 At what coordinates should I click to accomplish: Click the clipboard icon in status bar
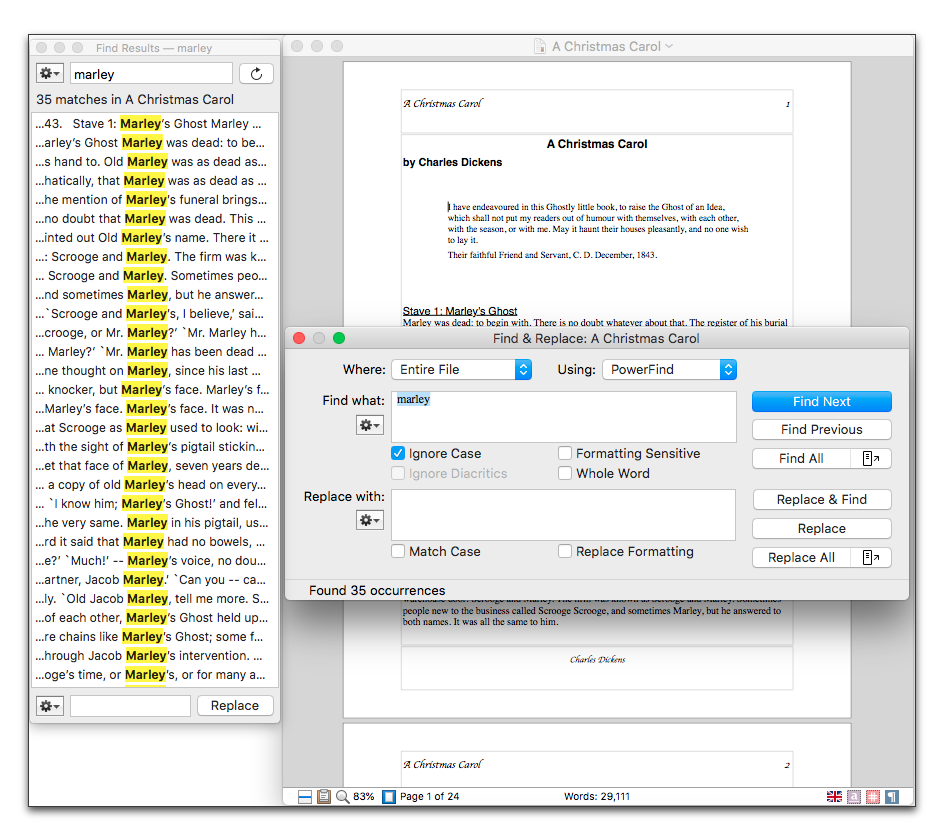[324, 797]
